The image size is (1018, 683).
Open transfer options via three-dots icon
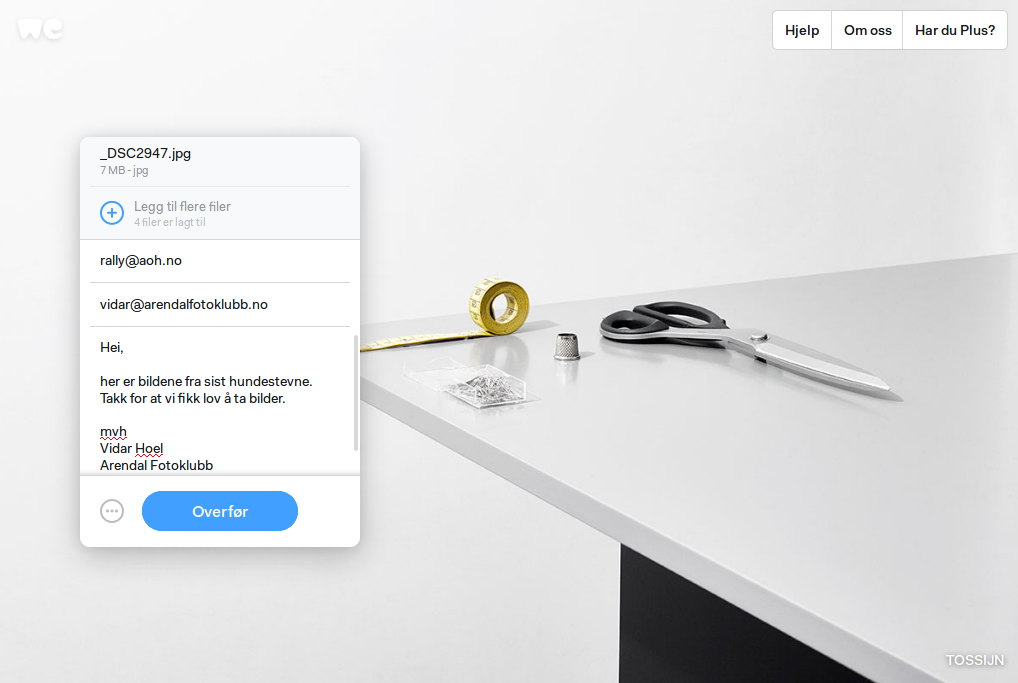point(112,512)
